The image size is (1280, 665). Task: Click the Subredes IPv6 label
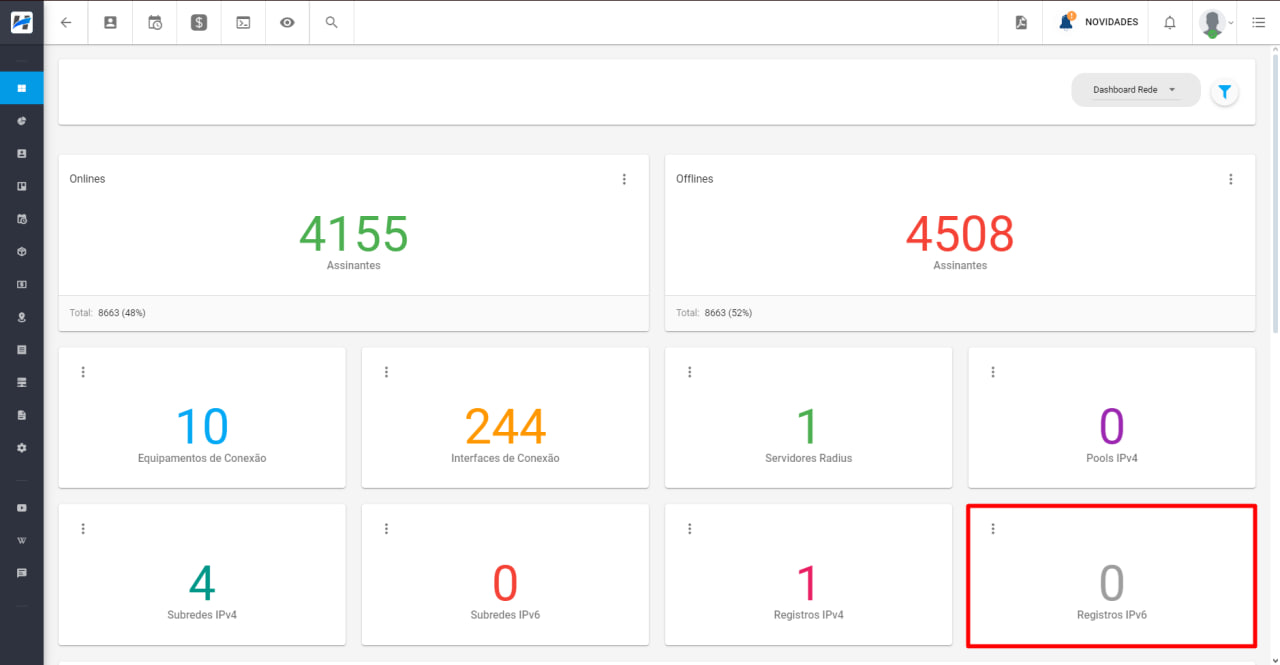pyautogui.click(x=505, y=615)
